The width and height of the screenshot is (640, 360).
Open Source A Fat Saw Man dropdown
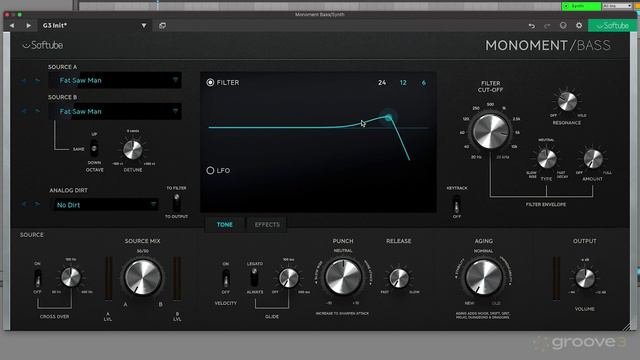[115, 80]
